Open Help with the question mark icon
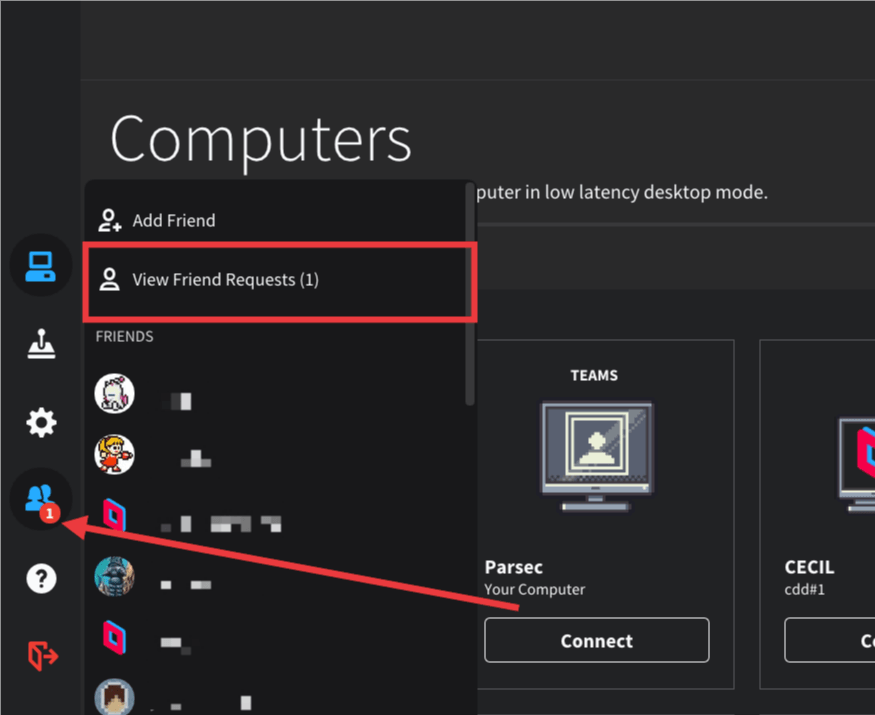Screen dimensions: 875x715 click(41, 578)
